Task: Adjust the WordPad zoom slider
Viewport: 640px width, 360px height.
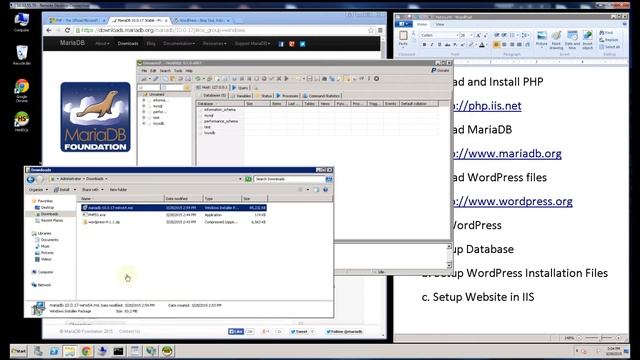Action: point(600,338)
